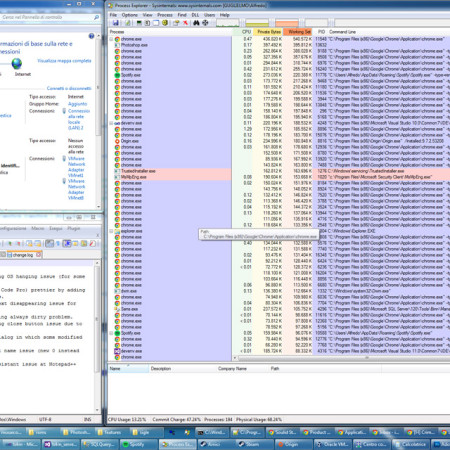Click the CPU Usage status bar entry
The image size is (450, 450).
[x=127, y=419]
